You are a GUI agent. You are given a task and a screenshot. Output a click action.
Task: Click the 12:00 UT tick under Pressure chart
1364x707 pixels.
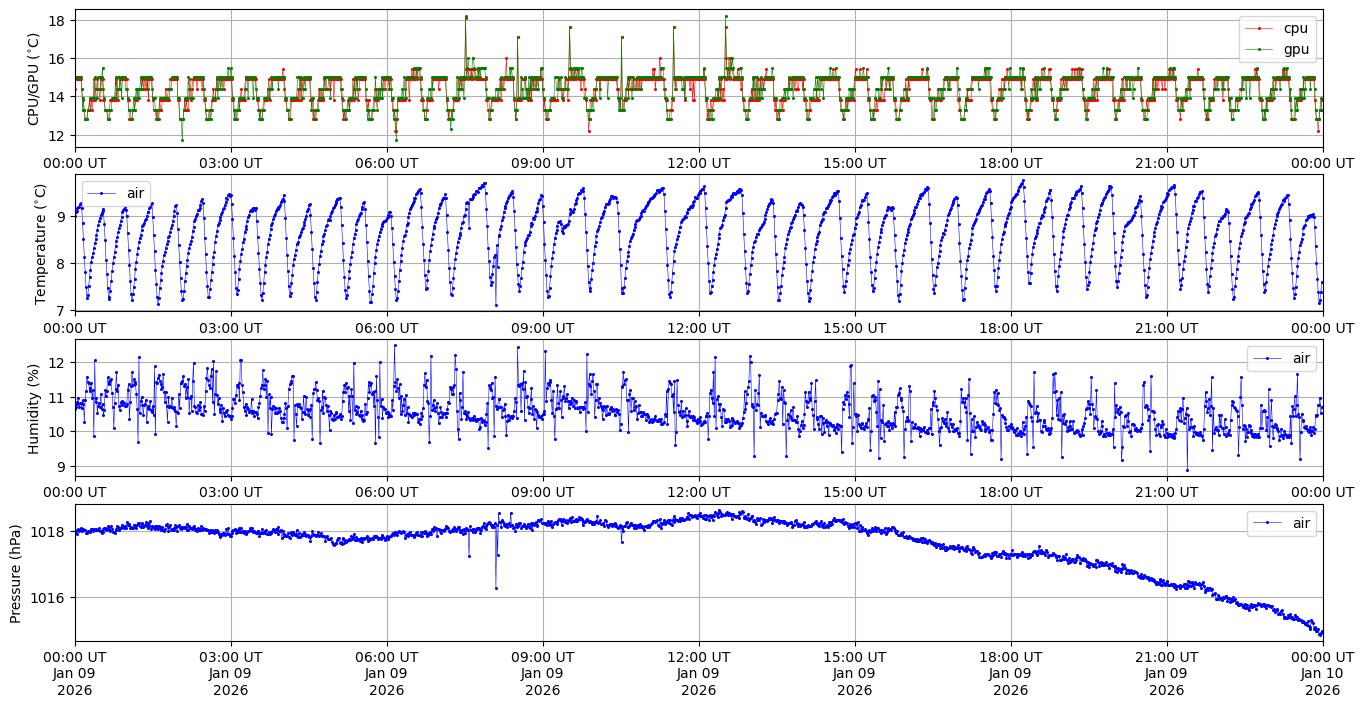698,657
